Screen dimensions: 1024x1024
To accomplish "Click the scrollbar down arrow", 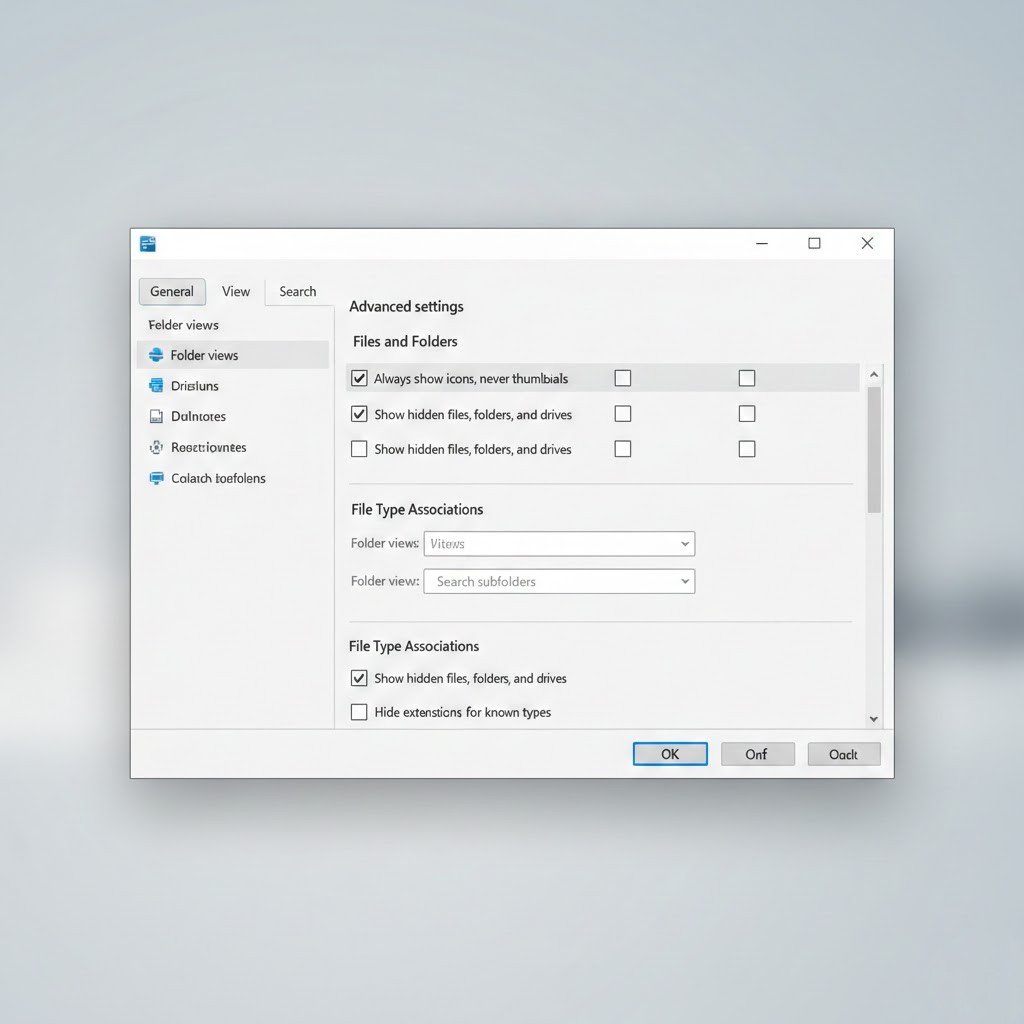I will click(x=873, y=718).
